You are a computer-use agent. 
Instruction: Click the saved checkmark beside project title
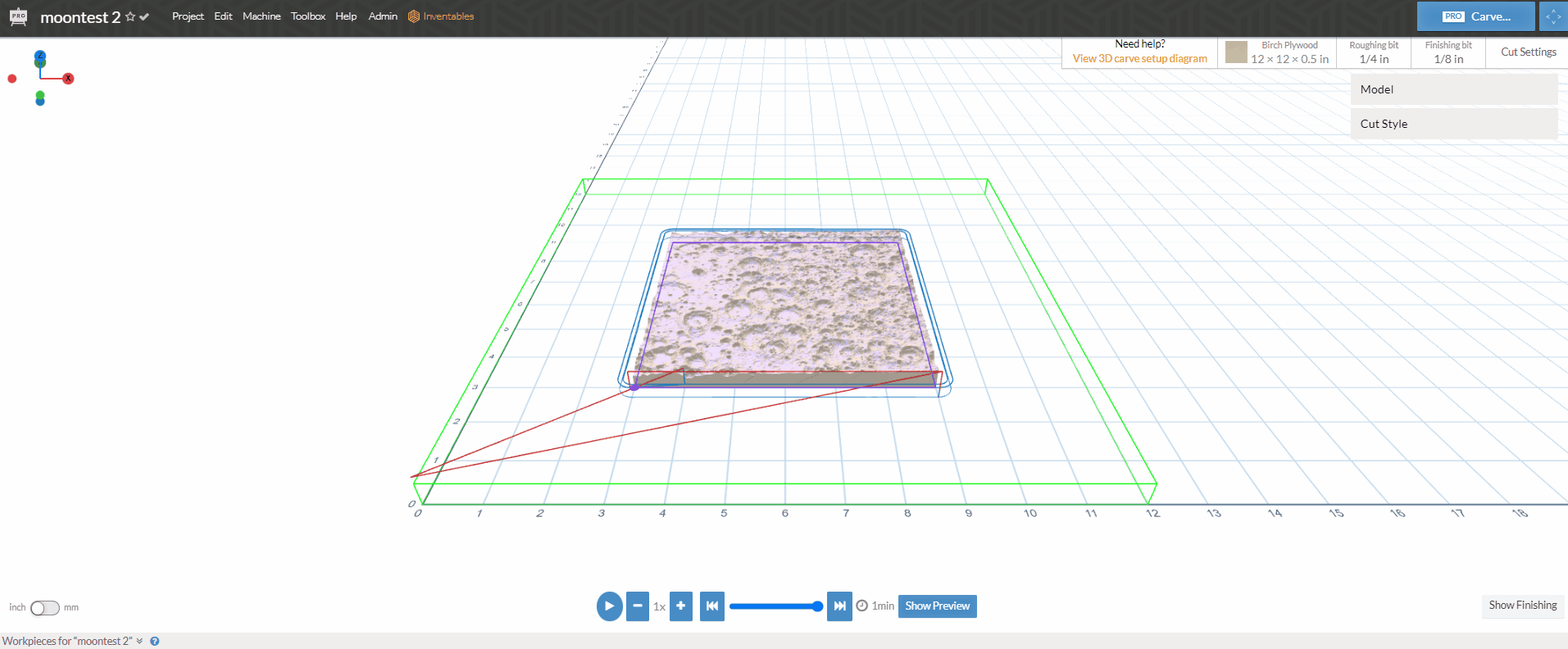144,17
